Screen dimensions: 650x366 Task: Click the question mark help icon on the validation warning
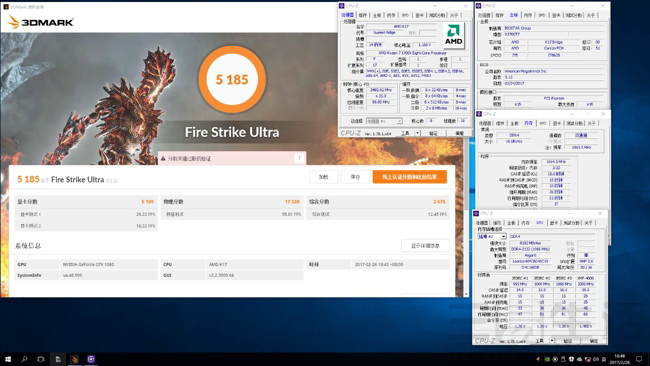pyautogui.click(x=299, y=158)
